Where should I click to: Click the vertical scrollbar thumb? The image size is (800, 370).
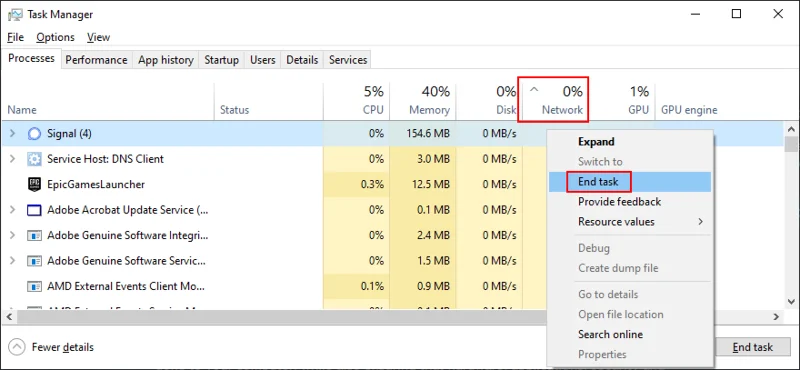tap(791, 145)
